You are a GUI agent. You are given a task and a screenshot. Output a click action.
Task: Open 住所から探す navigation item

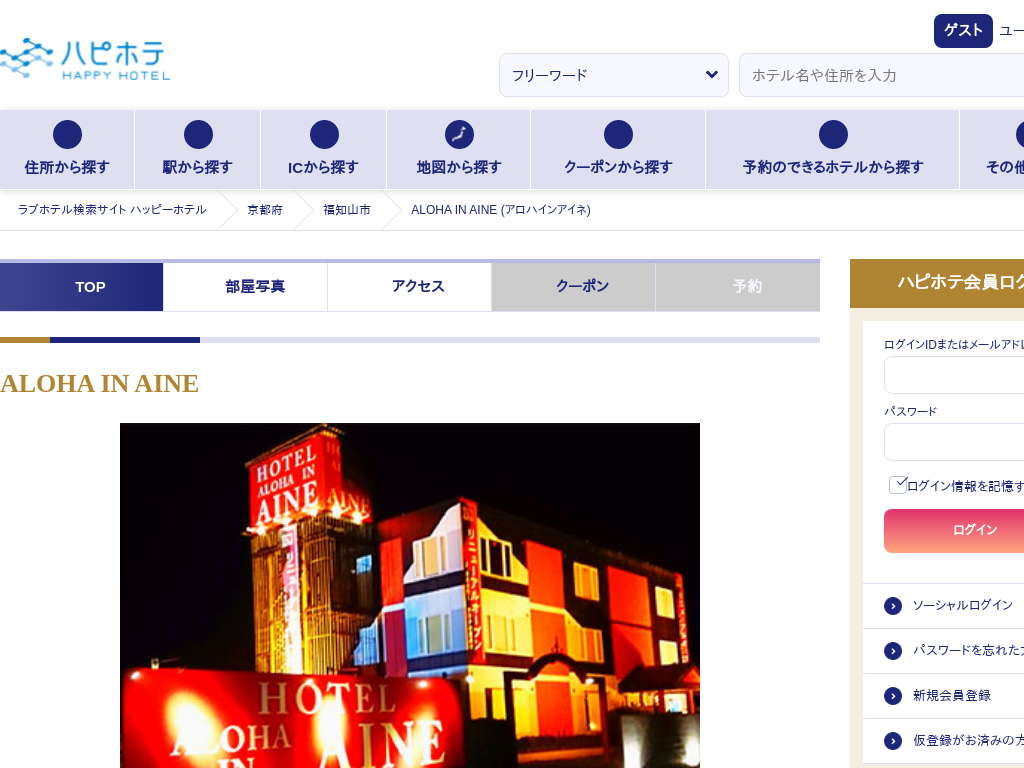pos(67,150)
